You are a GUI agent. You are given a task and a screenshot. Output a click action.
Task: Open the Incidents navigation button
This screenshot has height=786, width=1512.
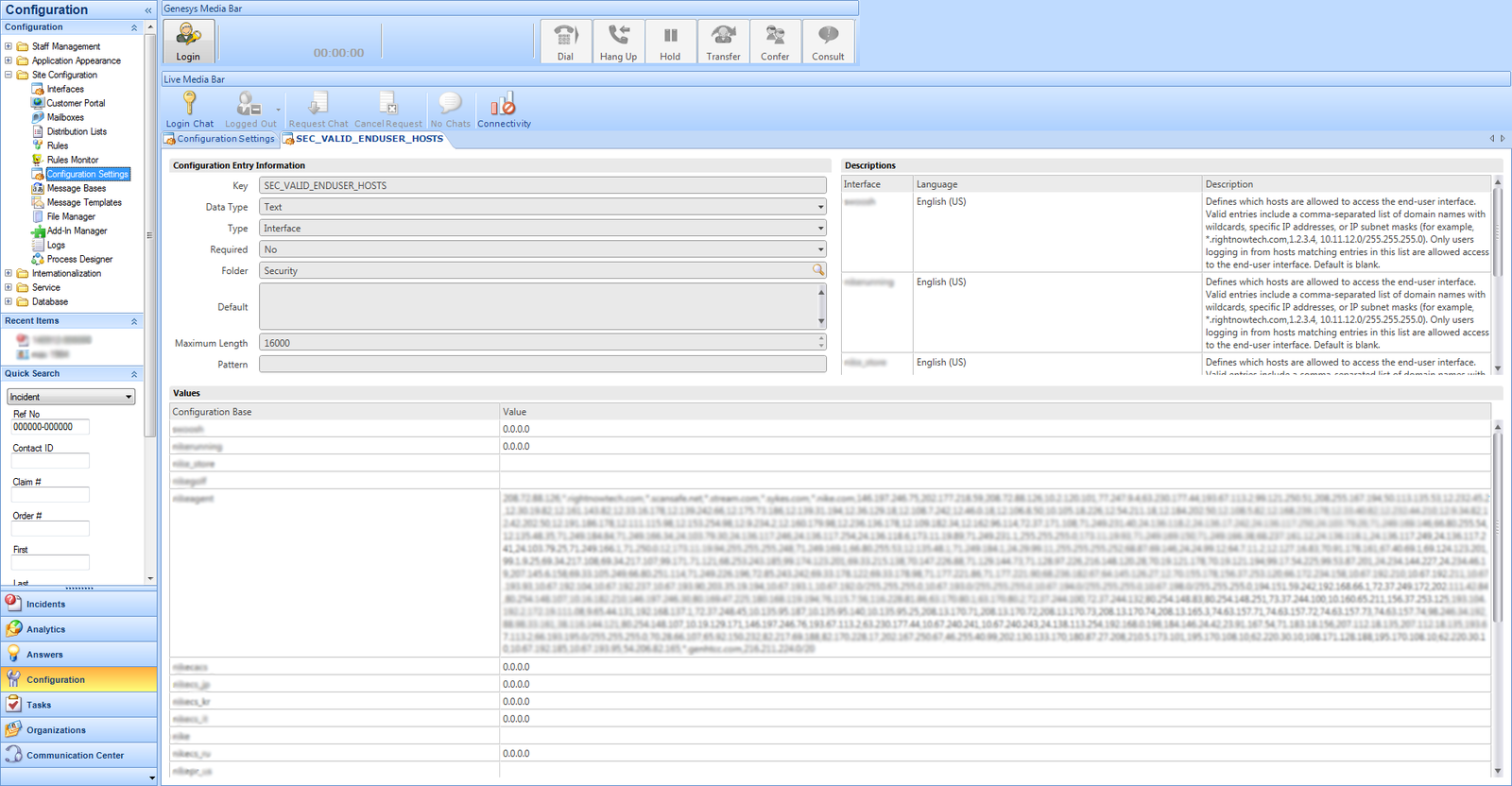coord(45,604)
